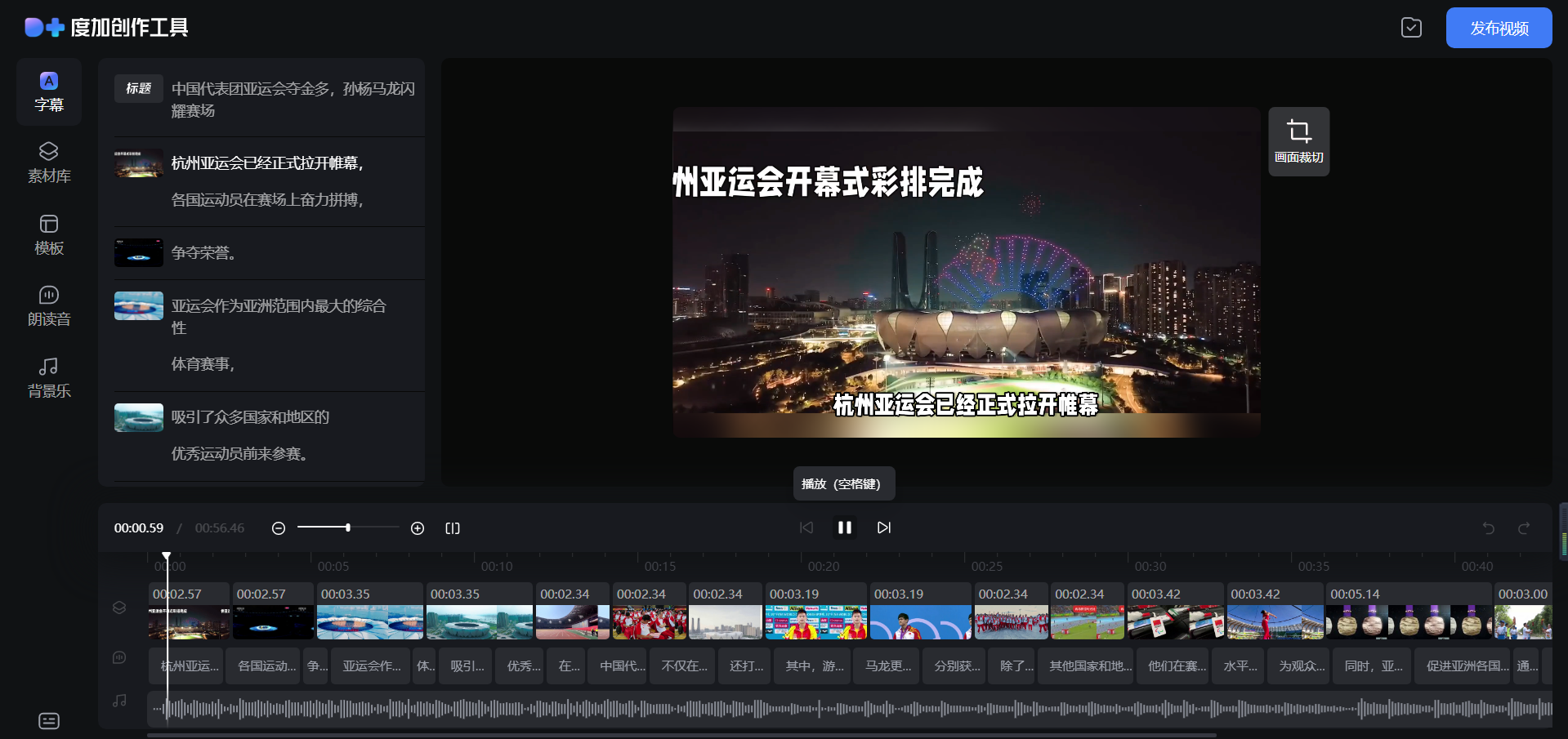Viewport: 1568px width, 739px height.
Task: Zoom out of the timeline with minus icon
Action: pos(279,528)
